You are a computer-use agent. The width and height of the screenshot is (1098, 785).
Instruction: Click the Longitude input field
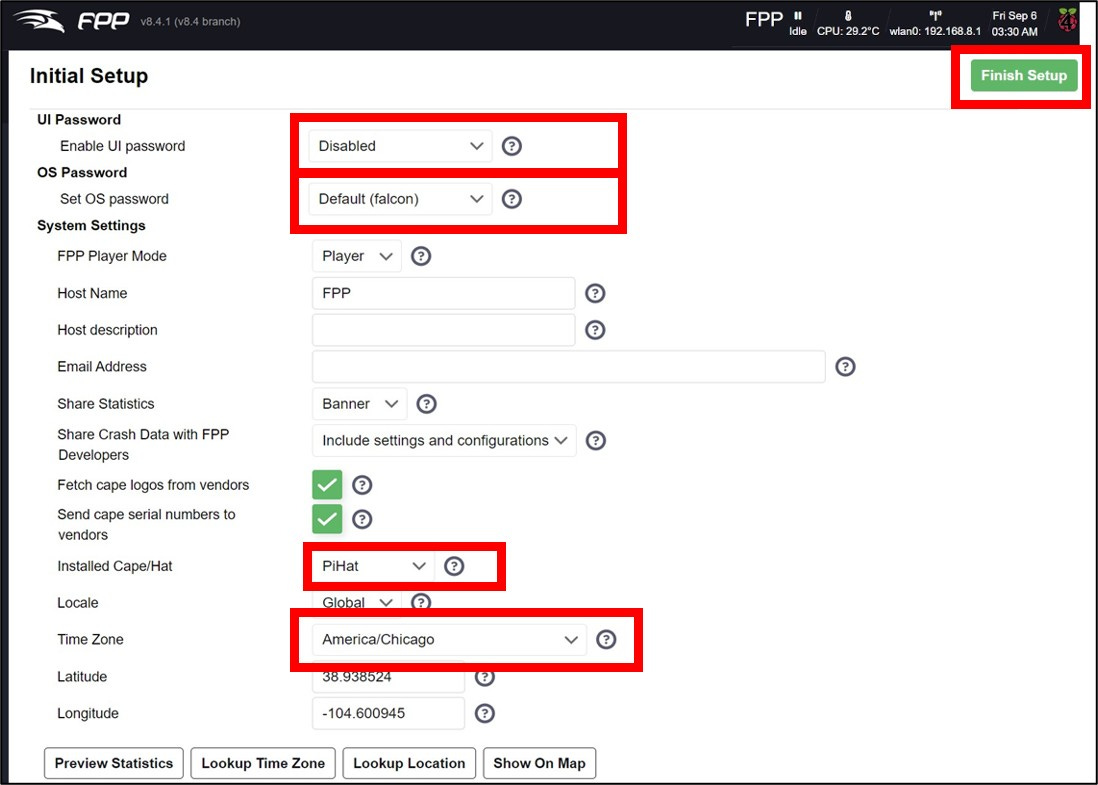(x=389, y=713)
